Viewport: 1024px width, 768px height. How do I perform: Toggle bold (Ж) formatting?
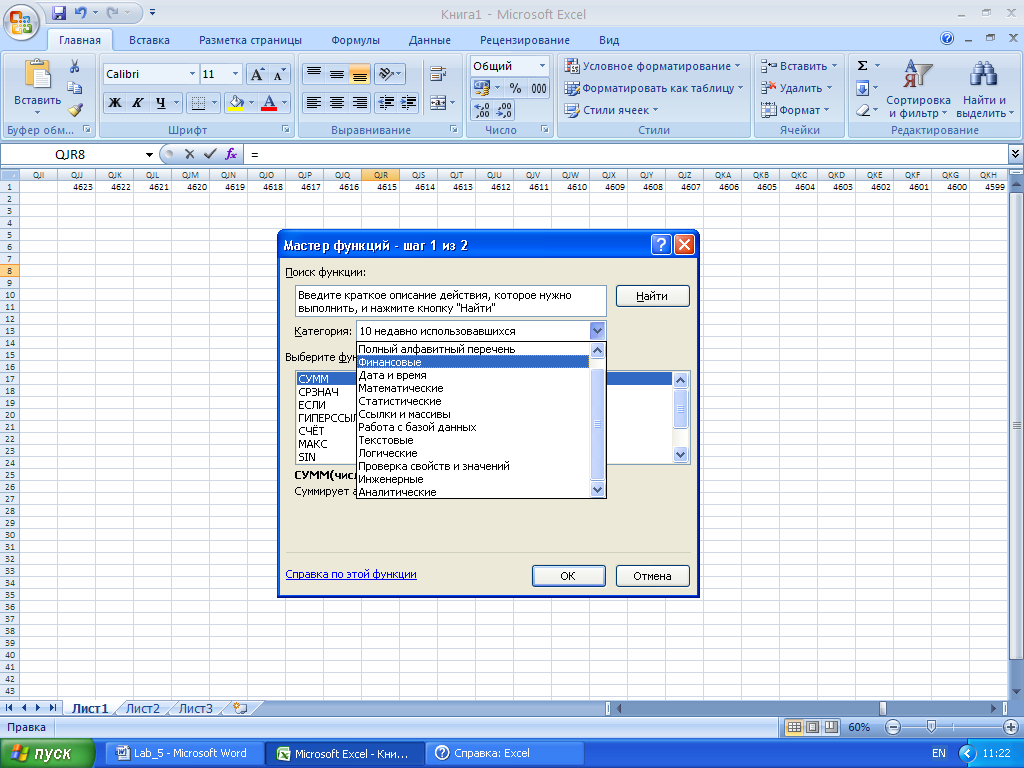pos(115,103)
